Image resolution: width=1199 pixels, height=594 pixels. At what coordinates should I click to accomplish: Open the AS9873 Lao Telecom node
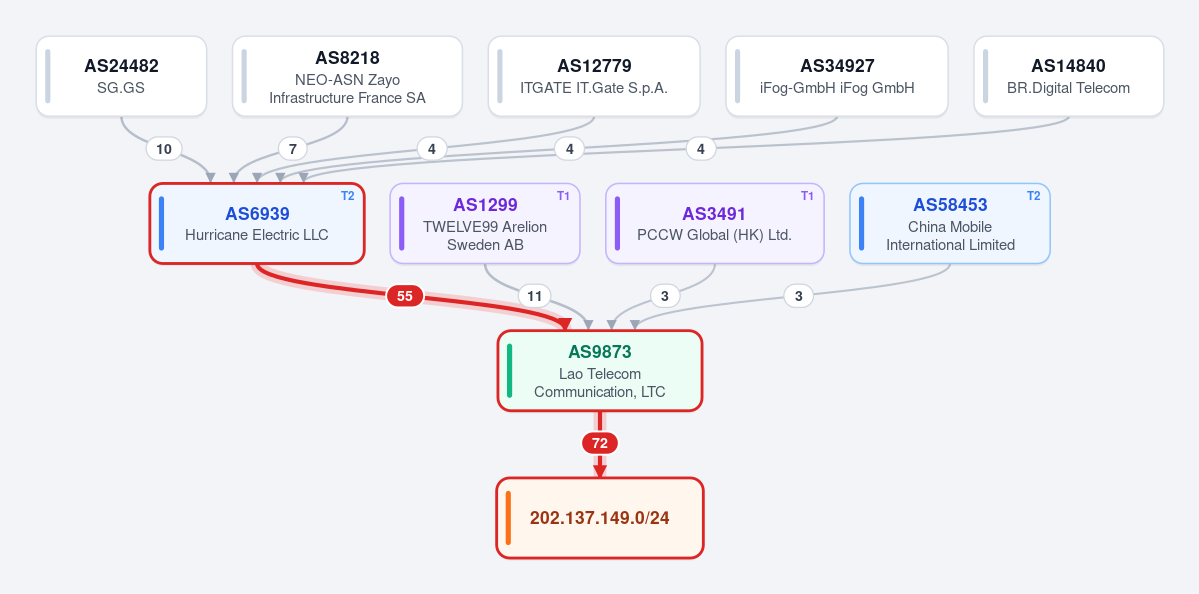(x=600, y=371)
